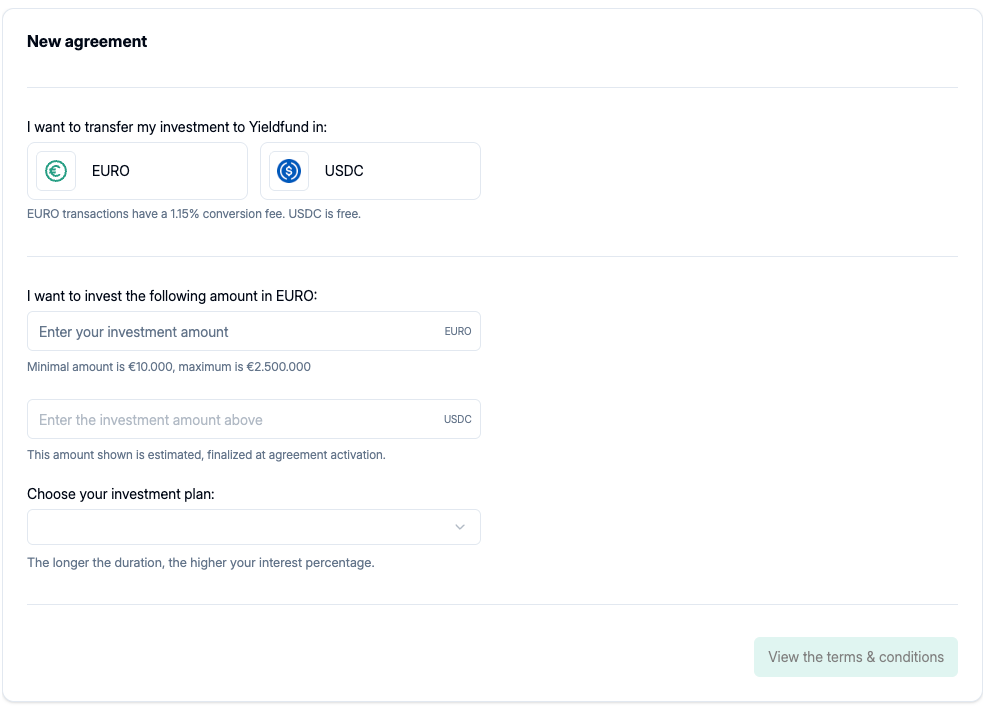Screen dimensions: 991x712
Task: Click 'Choose your investment plan:' label
Action: click(121, 494)
